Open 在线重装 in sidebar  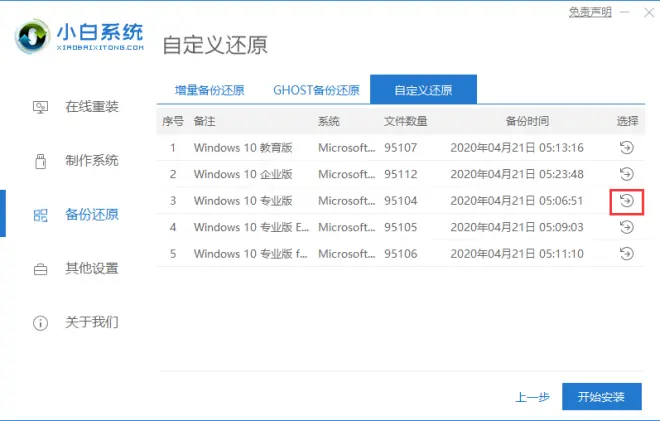92,107
